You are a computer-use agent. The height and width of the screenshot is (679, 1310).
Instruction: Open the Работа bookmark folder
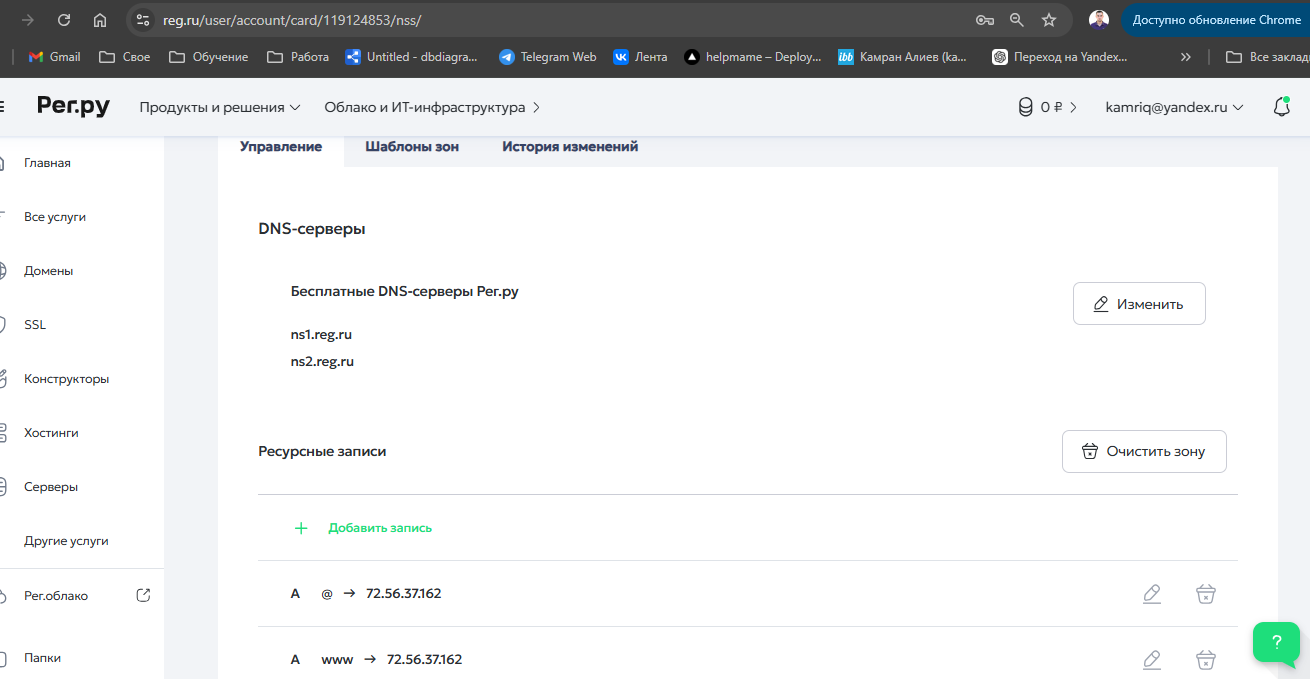298,57
